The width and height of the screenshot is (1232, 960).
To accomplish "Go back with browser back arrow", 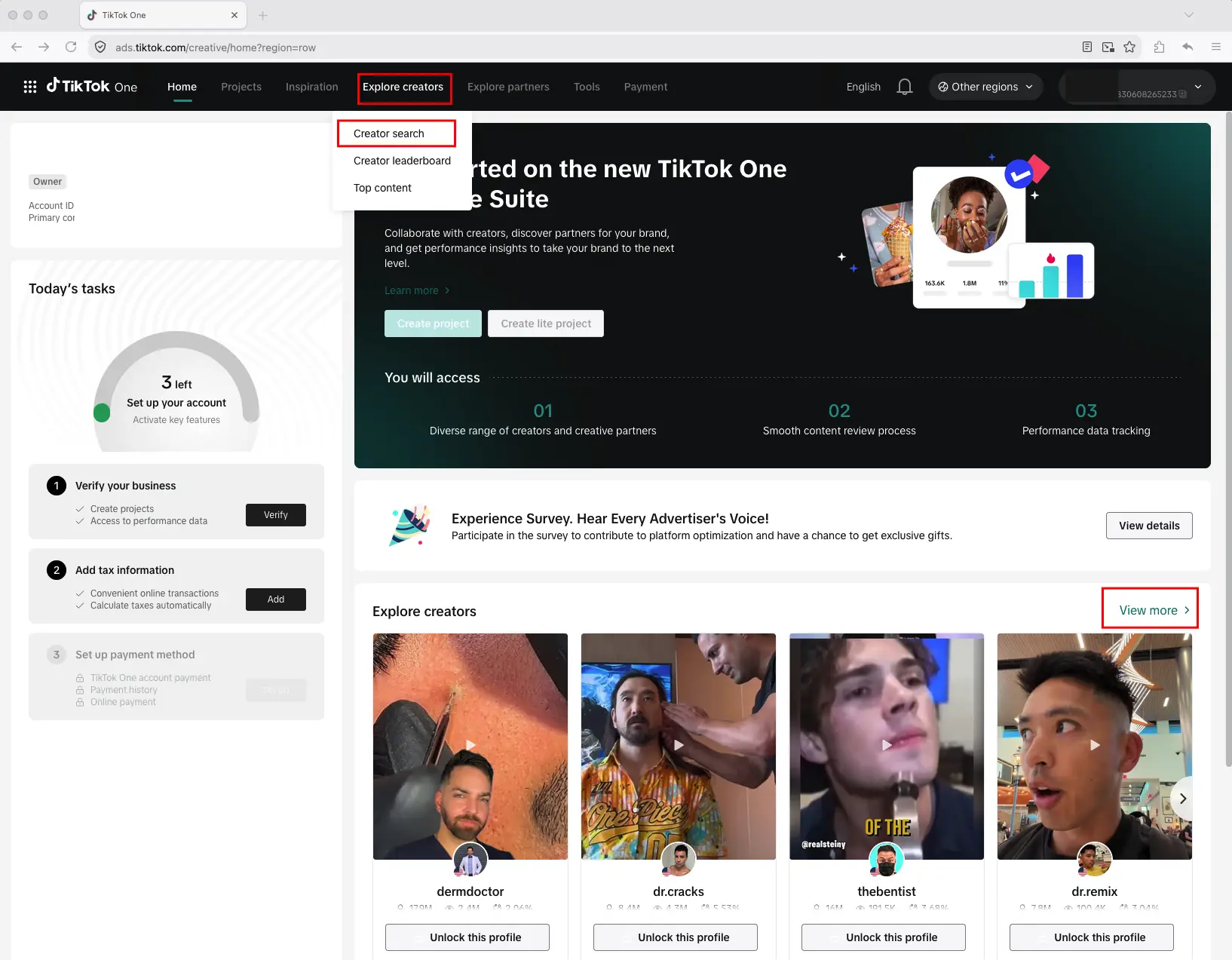I will (17, 47).
